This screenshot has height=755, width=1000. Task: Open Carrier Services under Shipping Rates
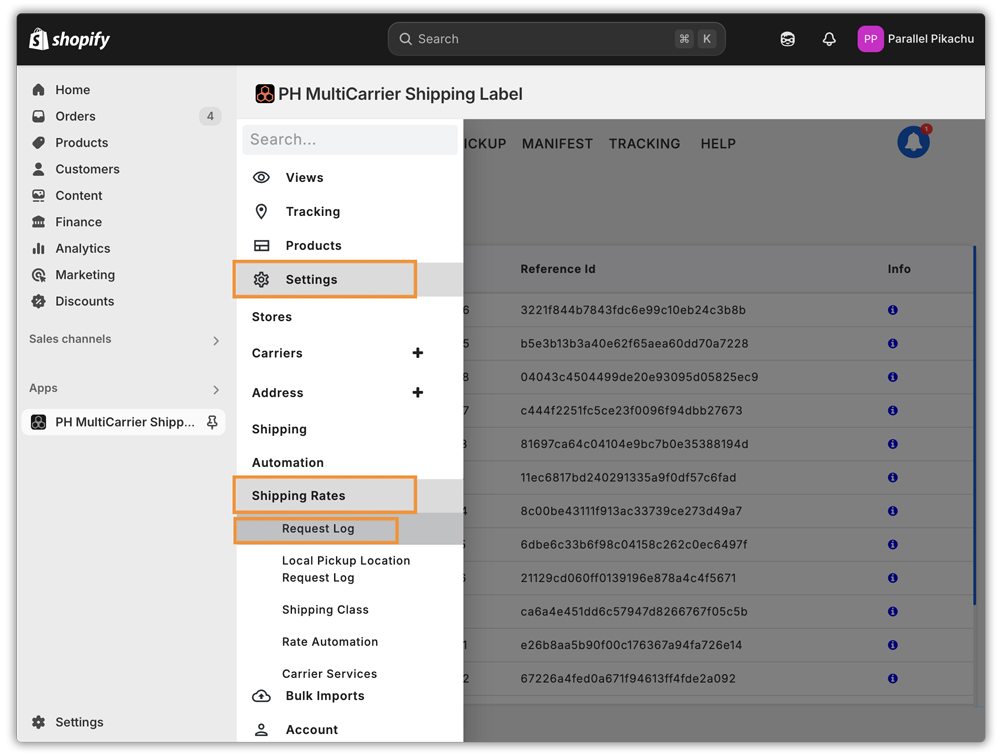329,673
